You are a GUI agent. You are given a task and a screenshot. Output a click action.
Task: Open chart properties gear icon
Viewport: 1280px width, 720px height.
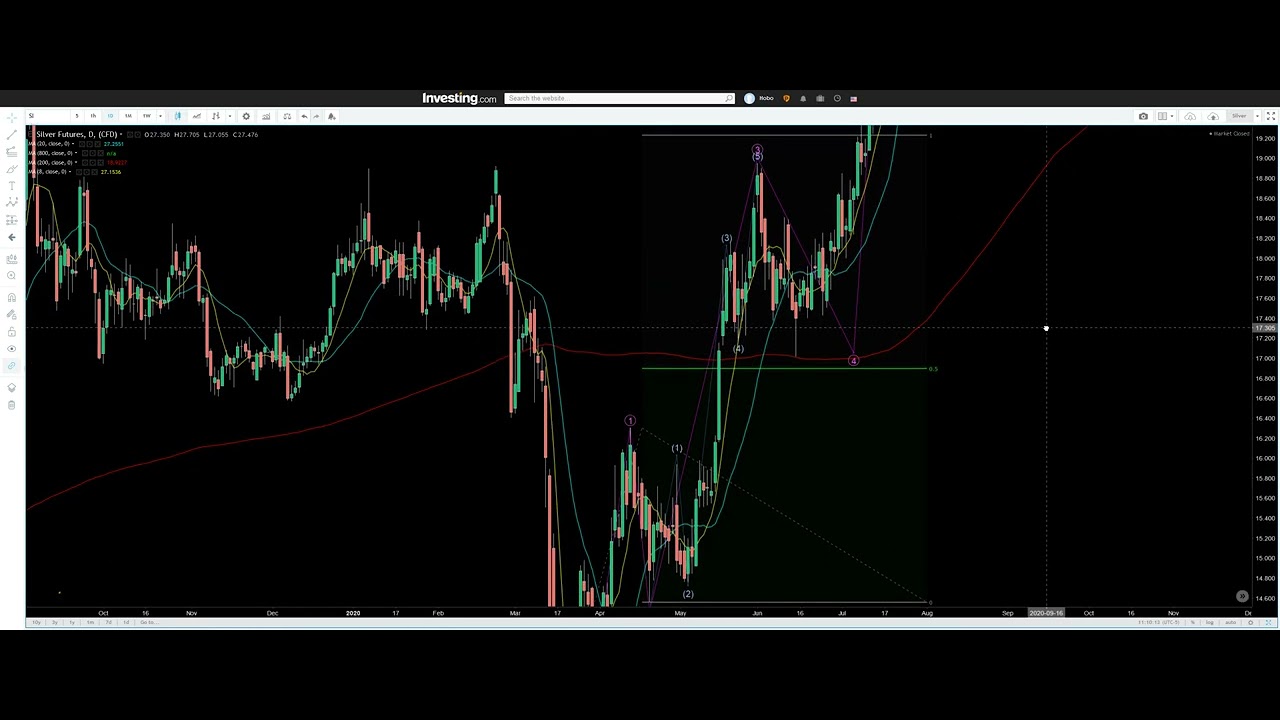click(x=246, y=116)
